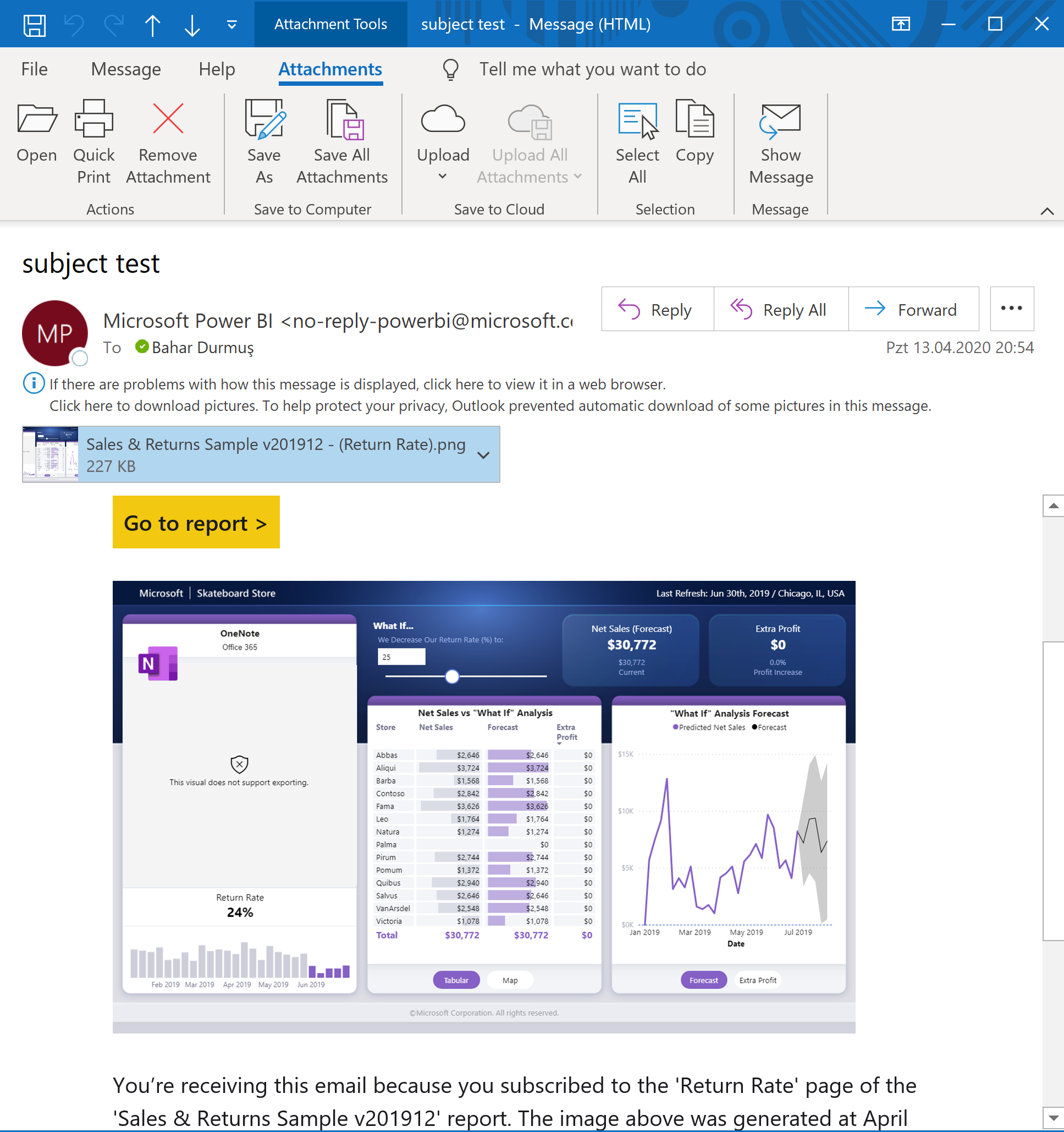Image resolution: width=1064 pixels, height=1132 pixels.
Task: Open the Upload cloud dropdown
Action: (443, 142)
